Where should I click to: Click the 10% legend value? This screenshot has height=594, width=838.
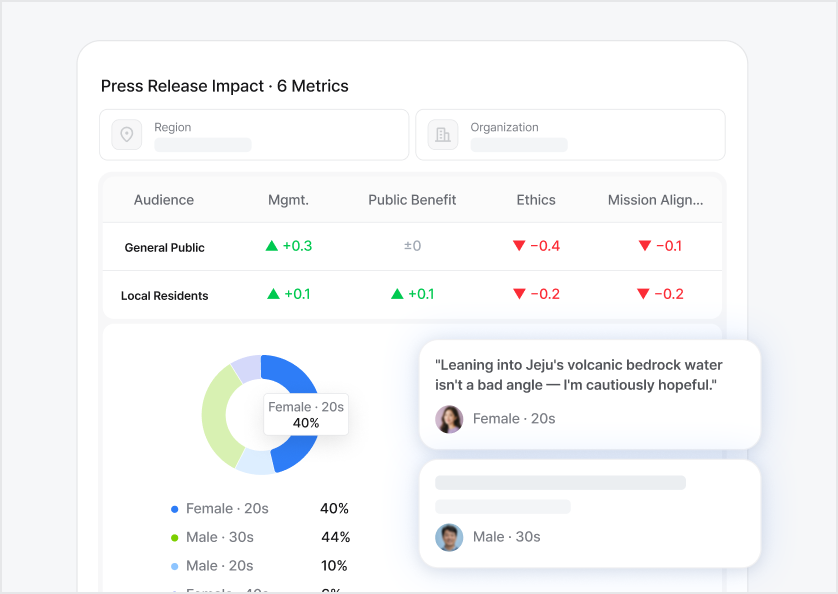[x=334, y=566]
